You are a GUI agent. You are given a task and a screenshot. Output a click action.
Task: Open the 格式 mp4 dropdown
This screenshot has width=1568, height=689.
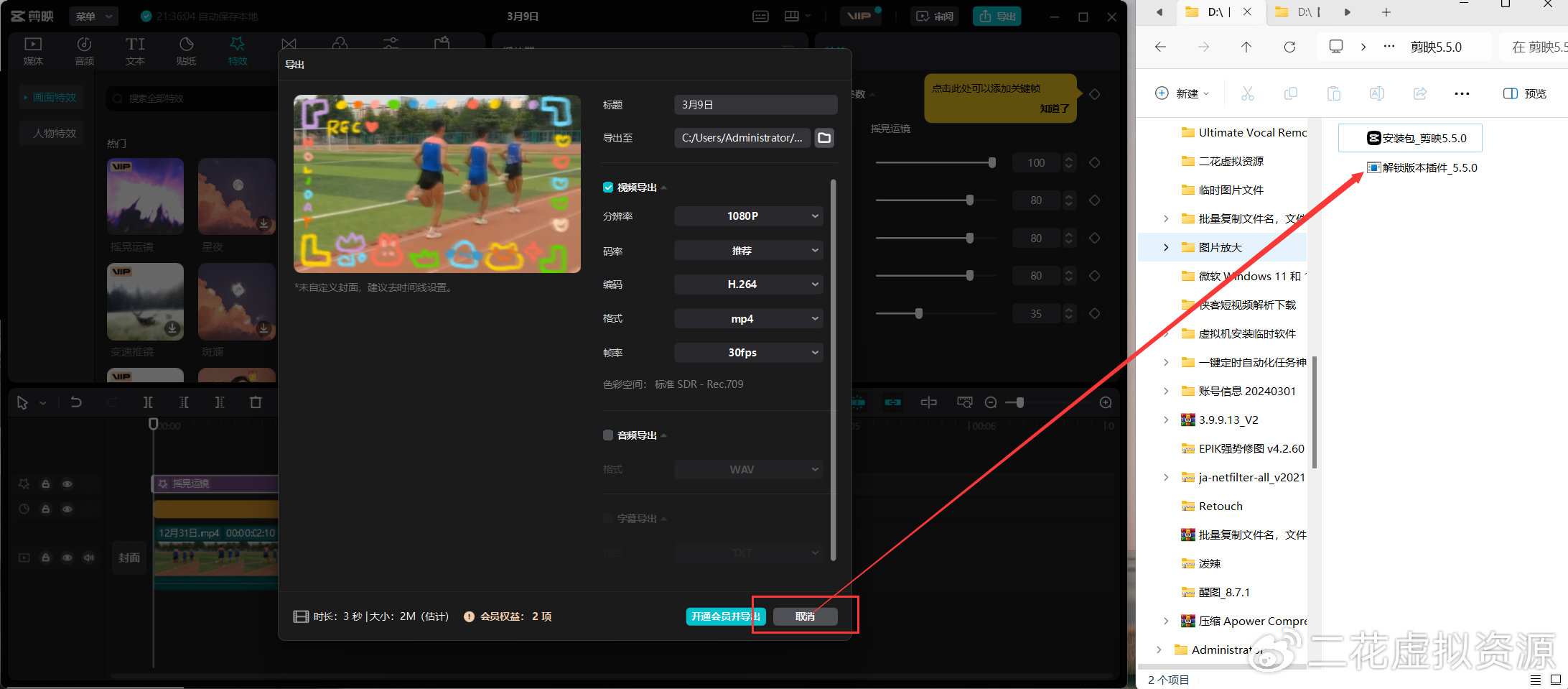(748, 319)
